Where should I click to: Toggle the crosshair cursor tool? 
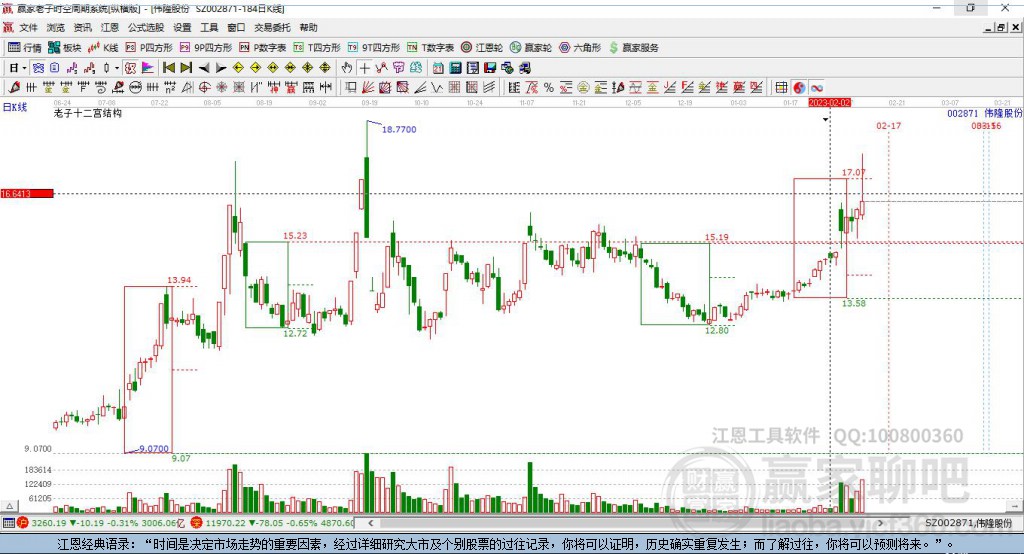click(x=365, y=68)
